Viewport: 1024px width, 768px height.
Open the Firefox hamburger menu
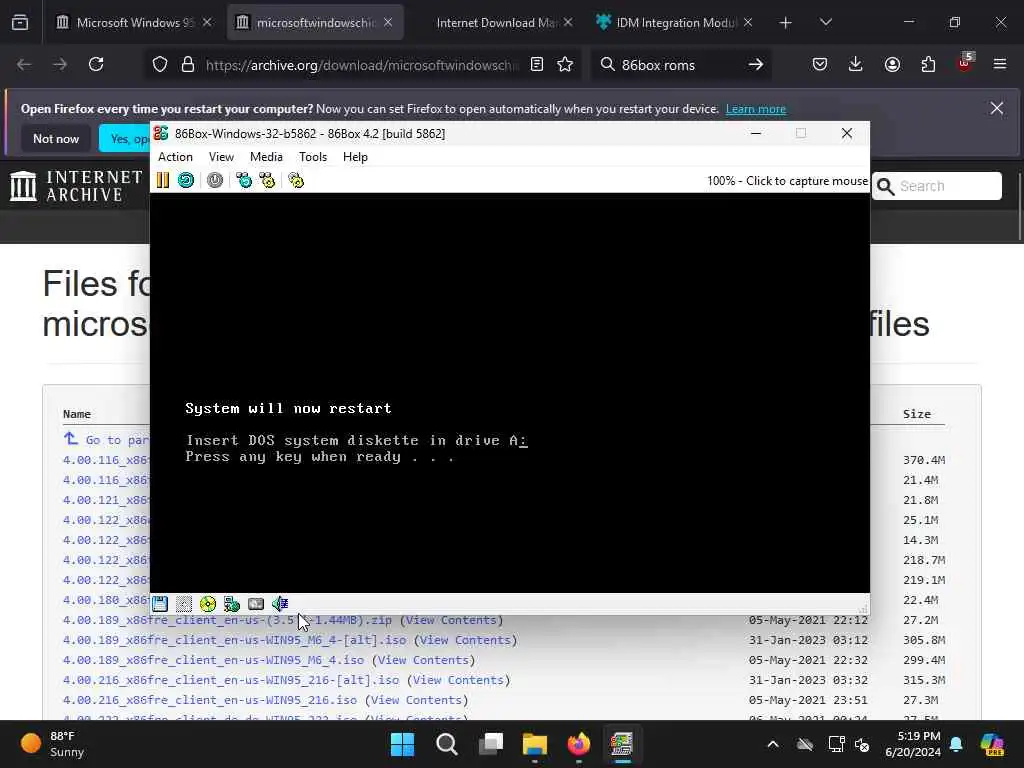coord(1000,64)
